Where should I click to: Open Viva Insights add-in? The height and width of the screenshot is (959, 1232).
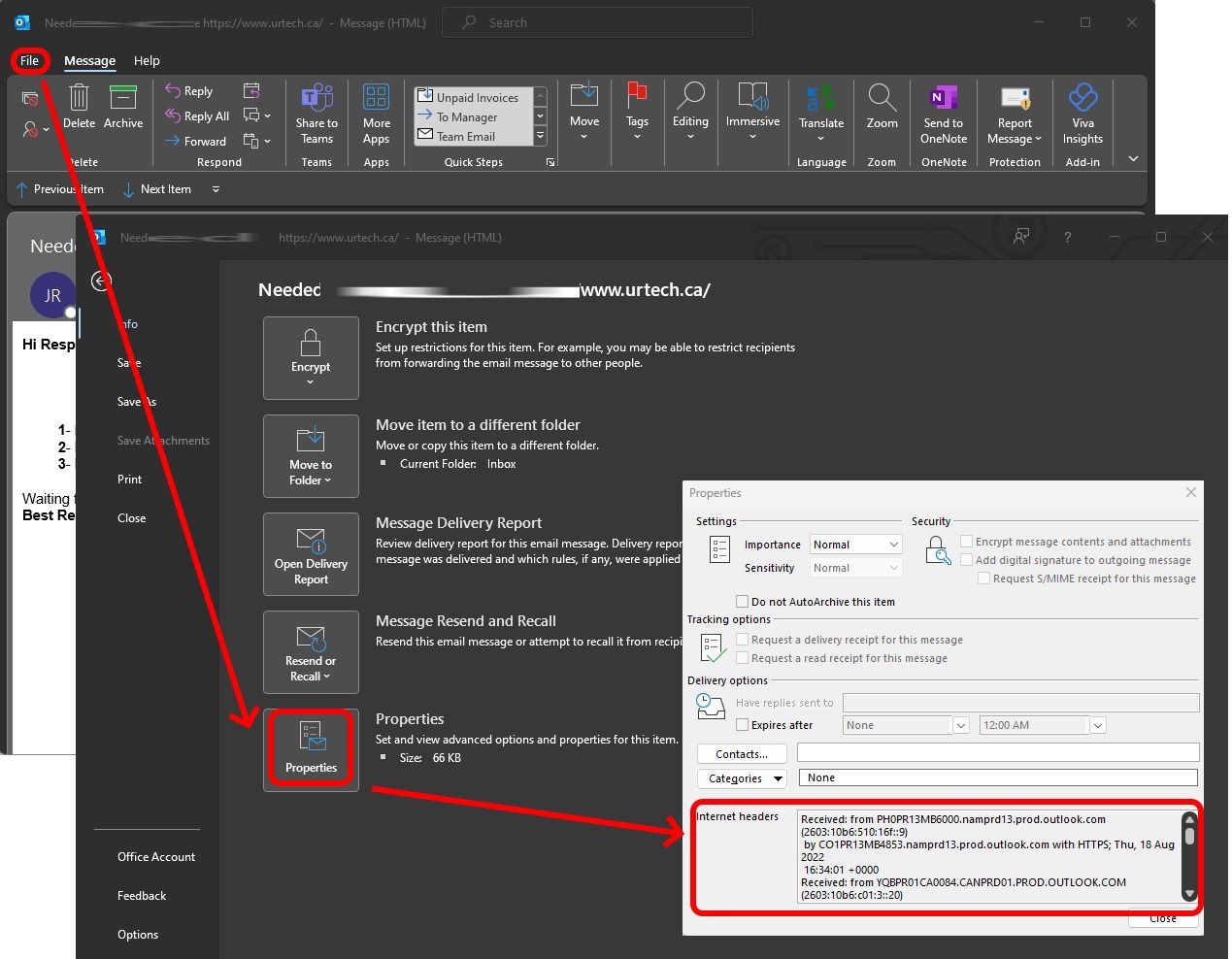1082,99
